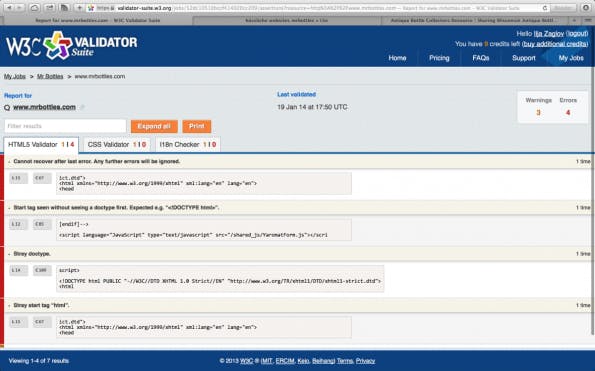Click the 'Last validated' label
595x371 pixels.
(296, 94)
